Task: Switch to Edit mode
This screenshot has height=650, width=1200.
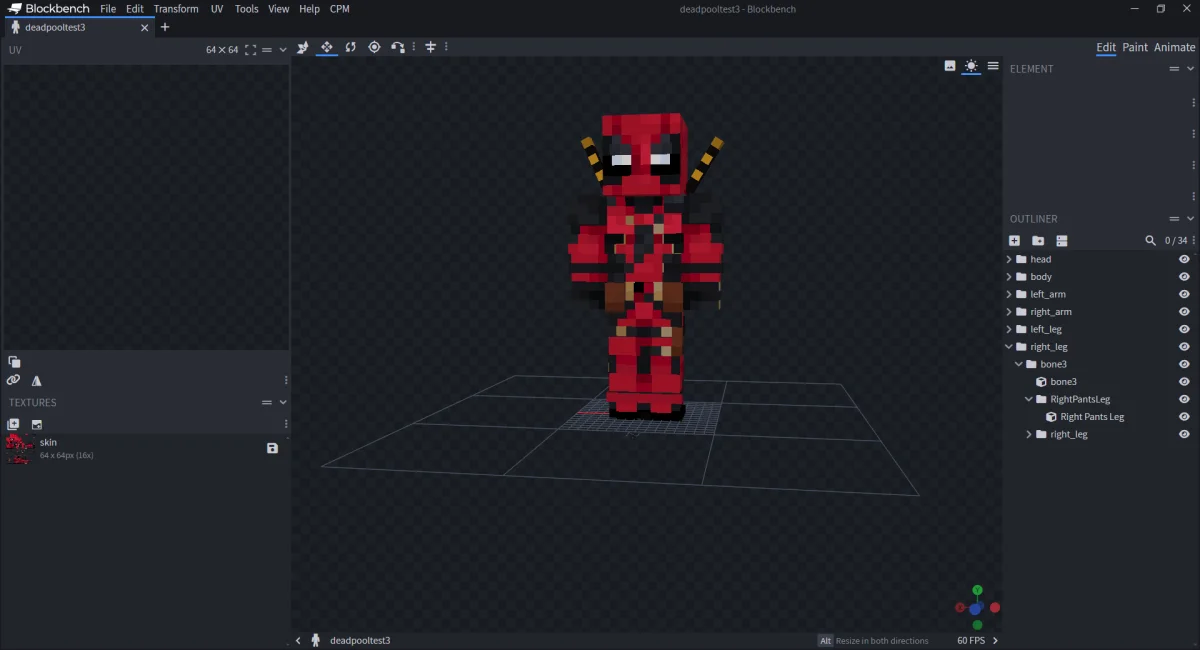Action: coord(1106,47)
